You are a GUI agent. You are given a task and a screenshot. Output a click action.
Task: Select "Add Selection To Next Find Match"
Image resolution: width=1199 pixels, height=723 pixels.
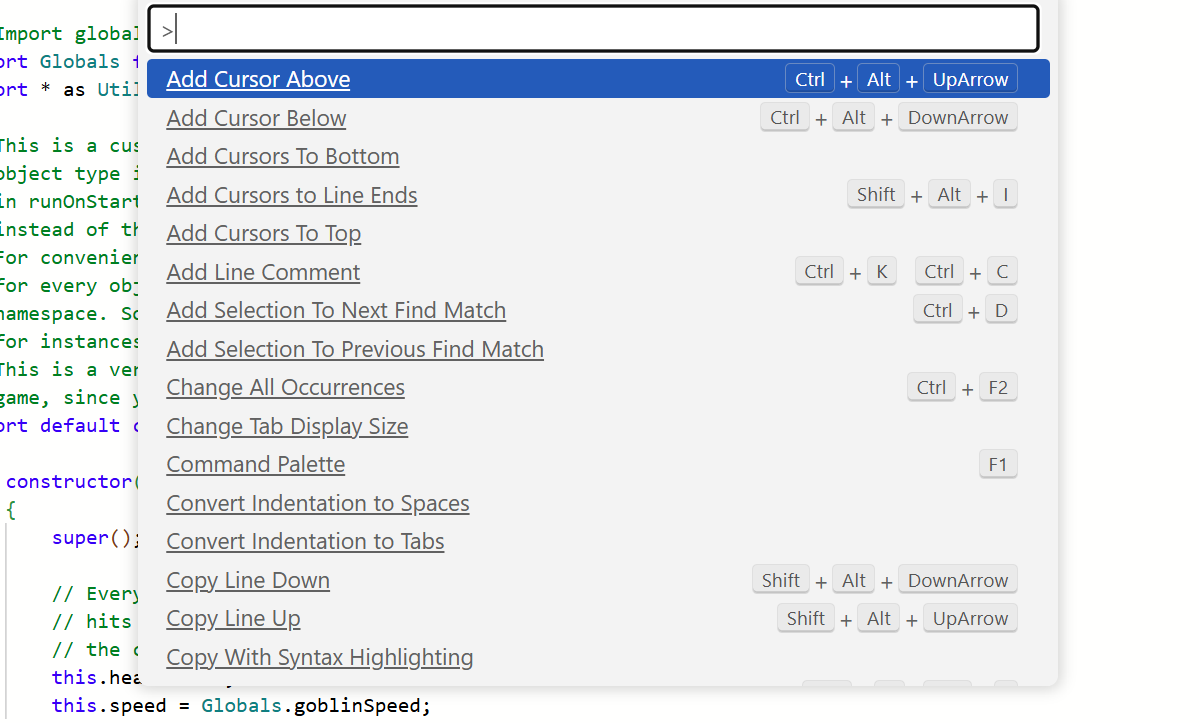pos(336,310)
